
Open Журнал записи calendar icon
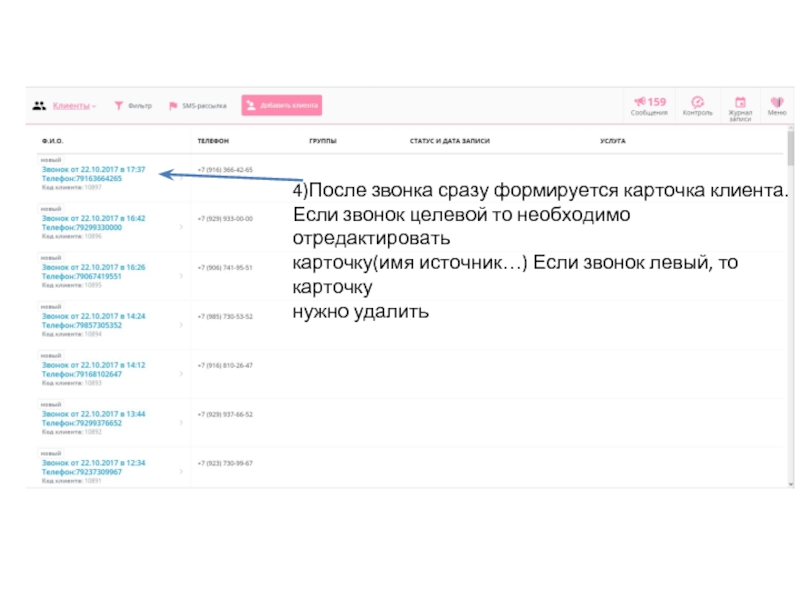click(x=740, y=102)
